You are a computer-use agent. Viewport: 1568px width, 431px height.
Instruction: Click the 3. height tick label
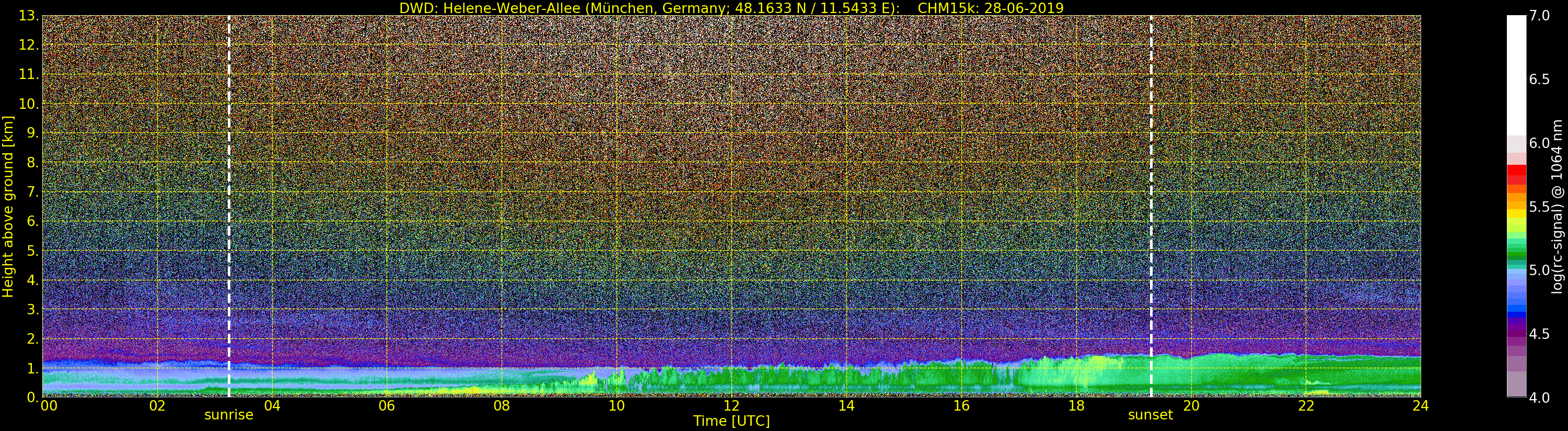(x=33, y=309)
